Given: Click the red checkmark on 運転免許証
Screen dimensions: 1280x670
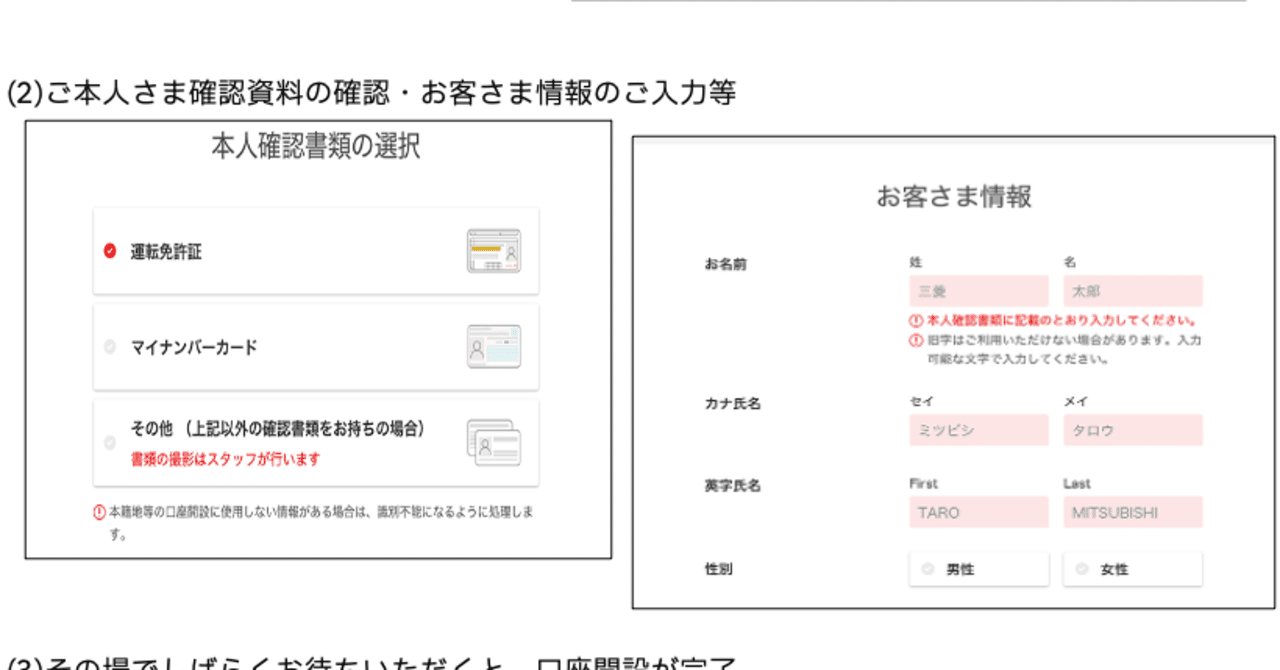Looking at the screenshot, I should point(108,252).
